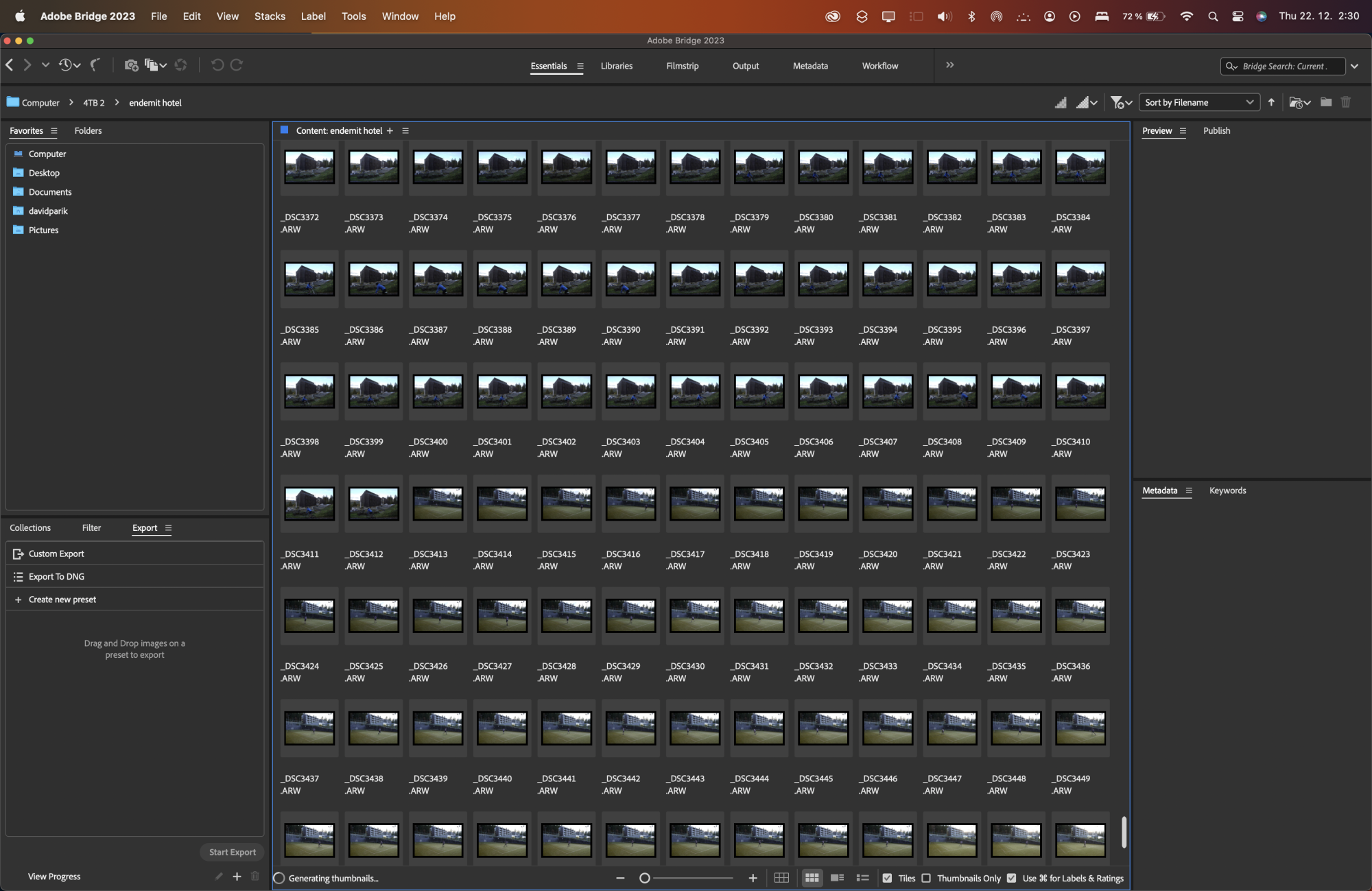This screenshot has height=891, width=1372.
Task: Uncheck the Tiles checkbox
Action: click(887, 878)
